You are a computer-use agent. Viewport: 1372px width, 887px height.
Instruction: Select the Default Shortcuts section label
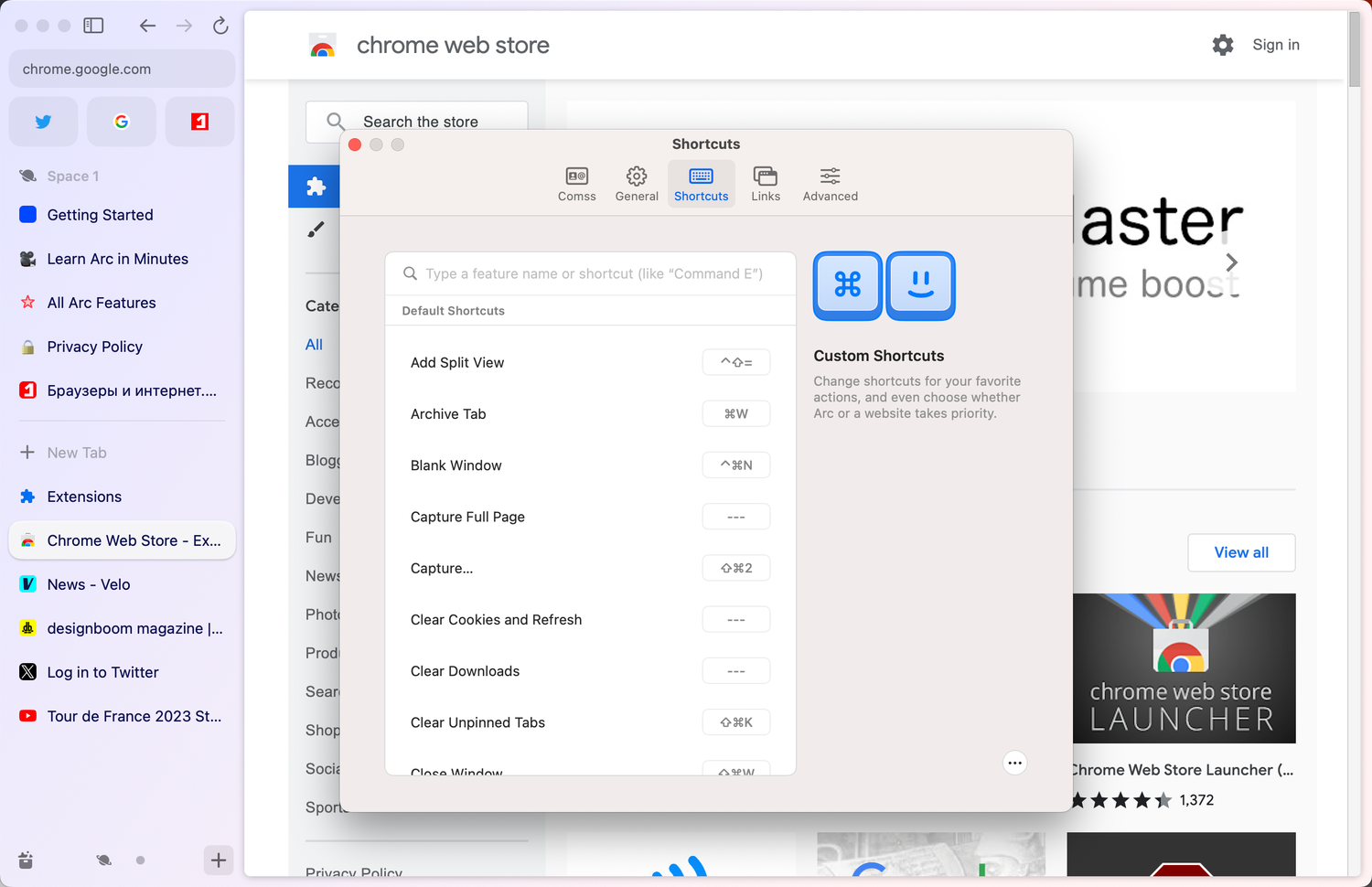(454, 311)
